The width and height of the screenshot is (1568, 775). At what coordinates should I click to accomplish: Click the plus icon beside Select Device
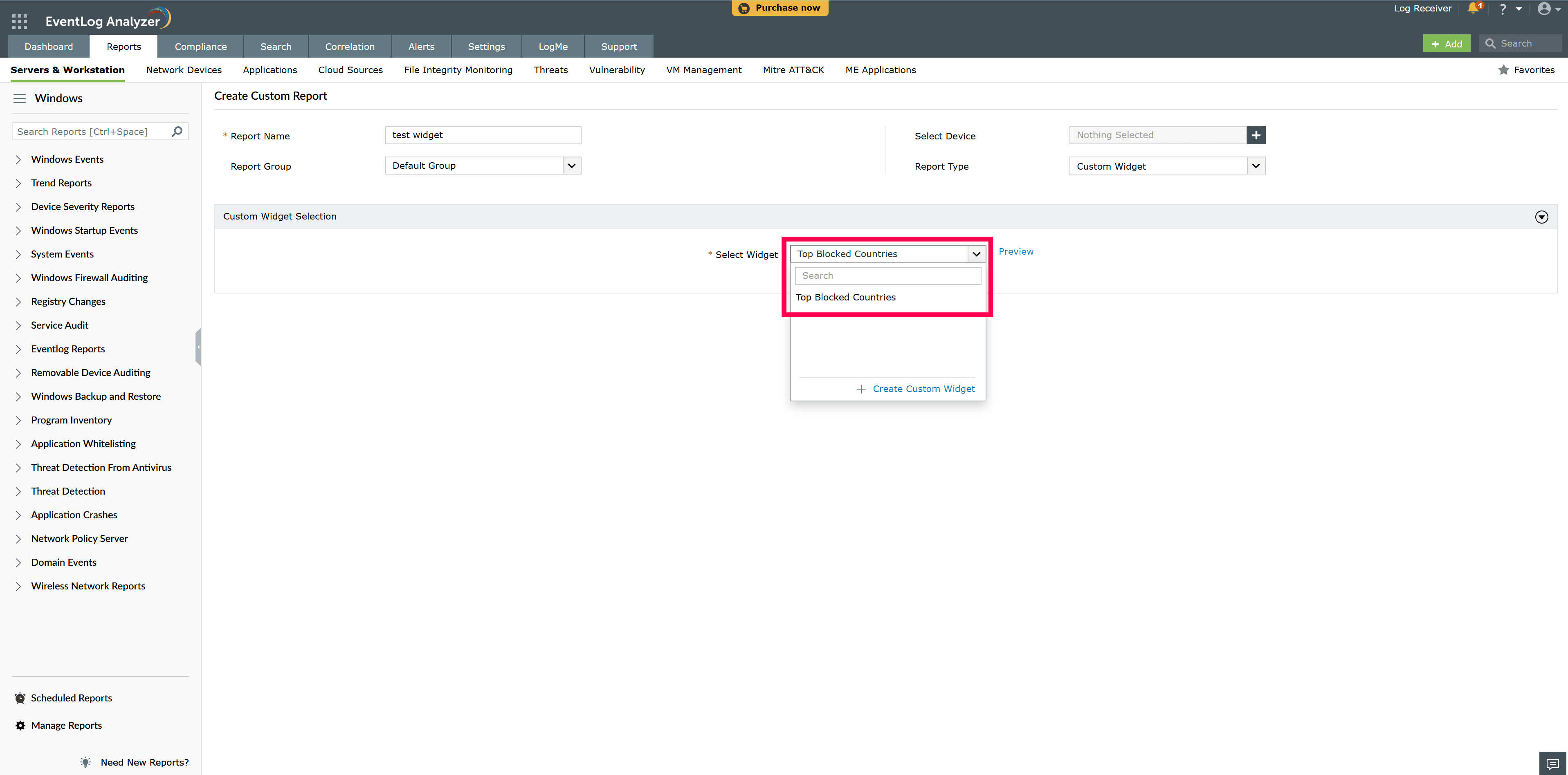[x=1256, y=135]
